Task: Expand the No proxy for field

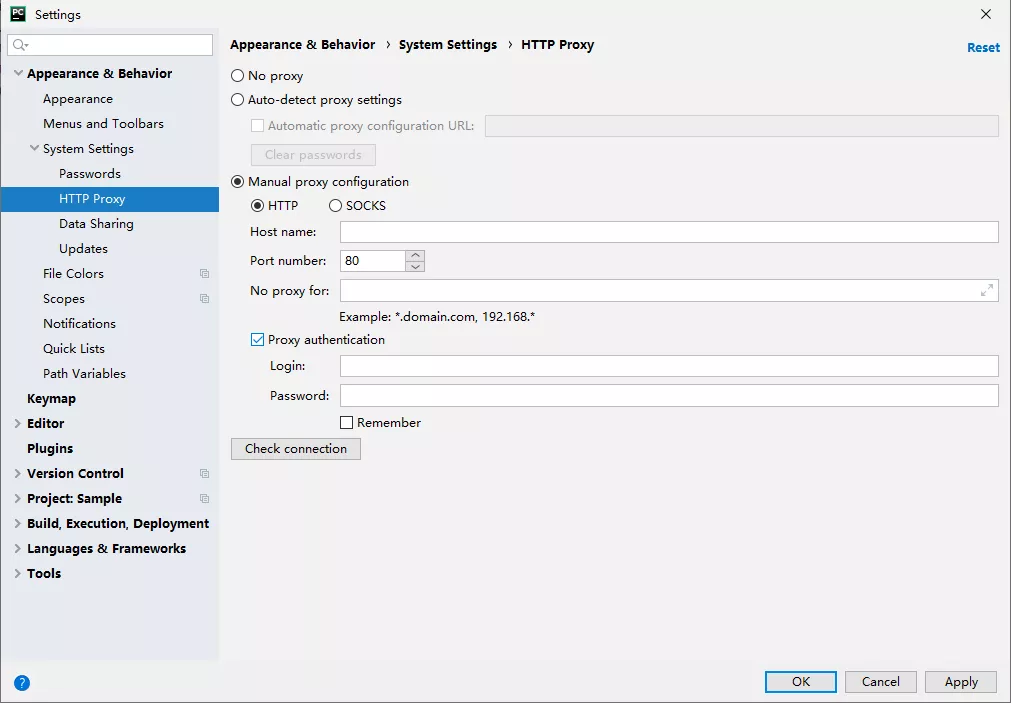Action: (x=986, y=290)
